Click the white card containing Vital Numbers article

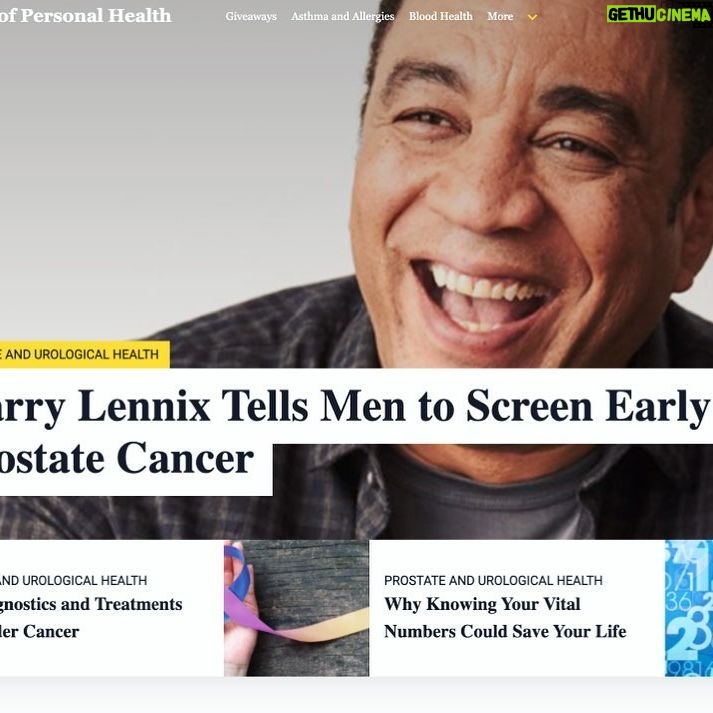(x=517, y=608)
